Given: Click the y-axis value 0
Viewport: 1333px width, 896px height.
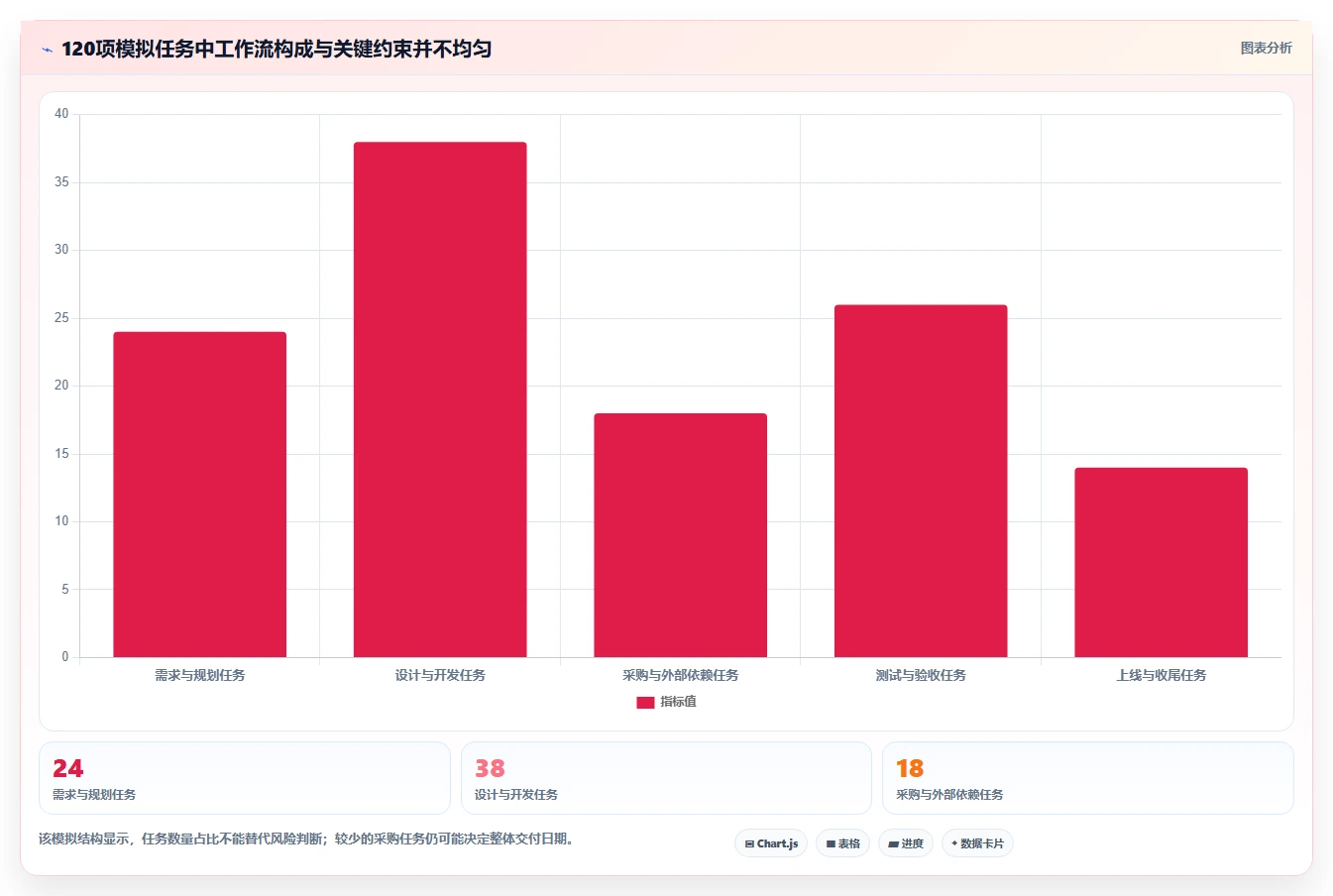Looking at the screenshot, I should tap(65, 657).
